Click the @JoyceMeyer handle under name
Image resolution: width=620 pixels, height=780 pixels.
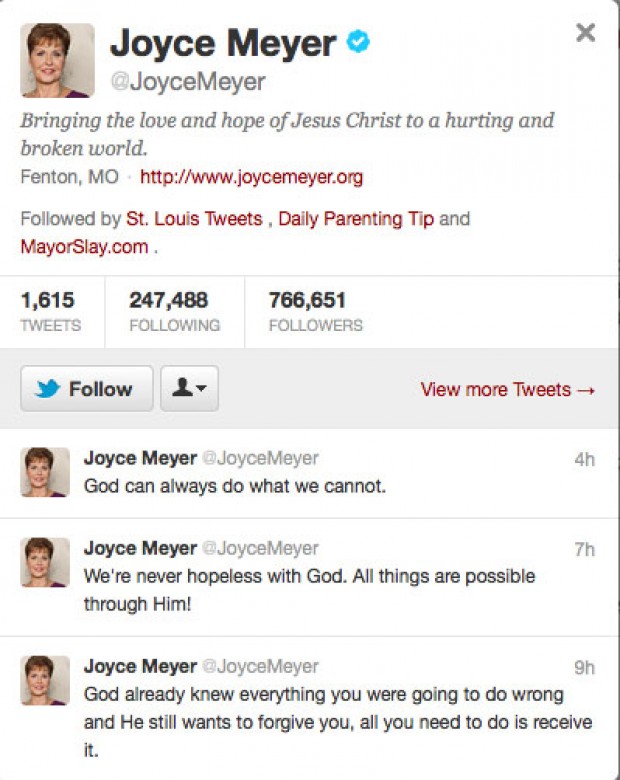(x=187, y=82)
